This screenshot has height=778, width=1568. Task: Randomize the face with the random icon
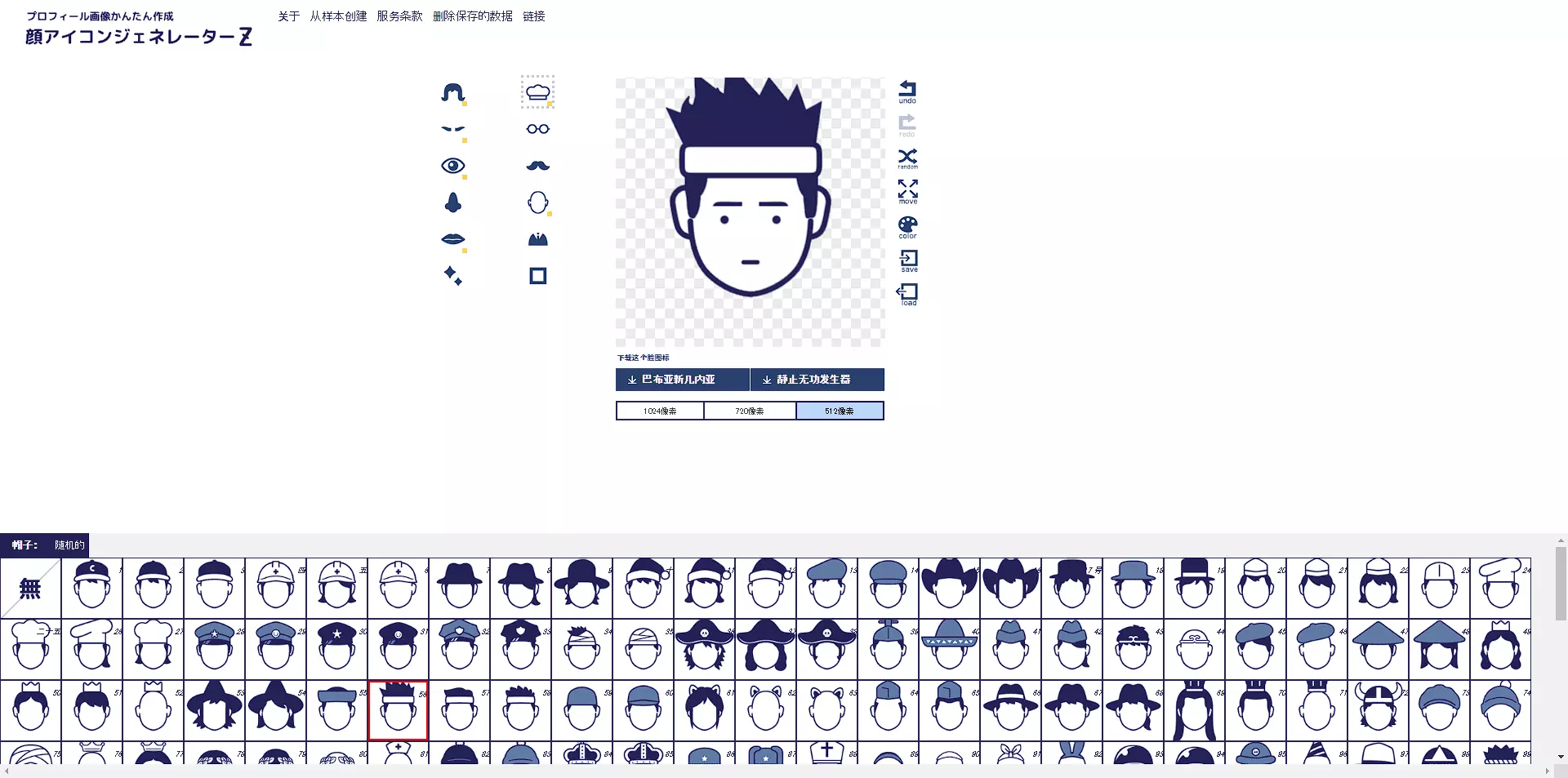(907, 158)
